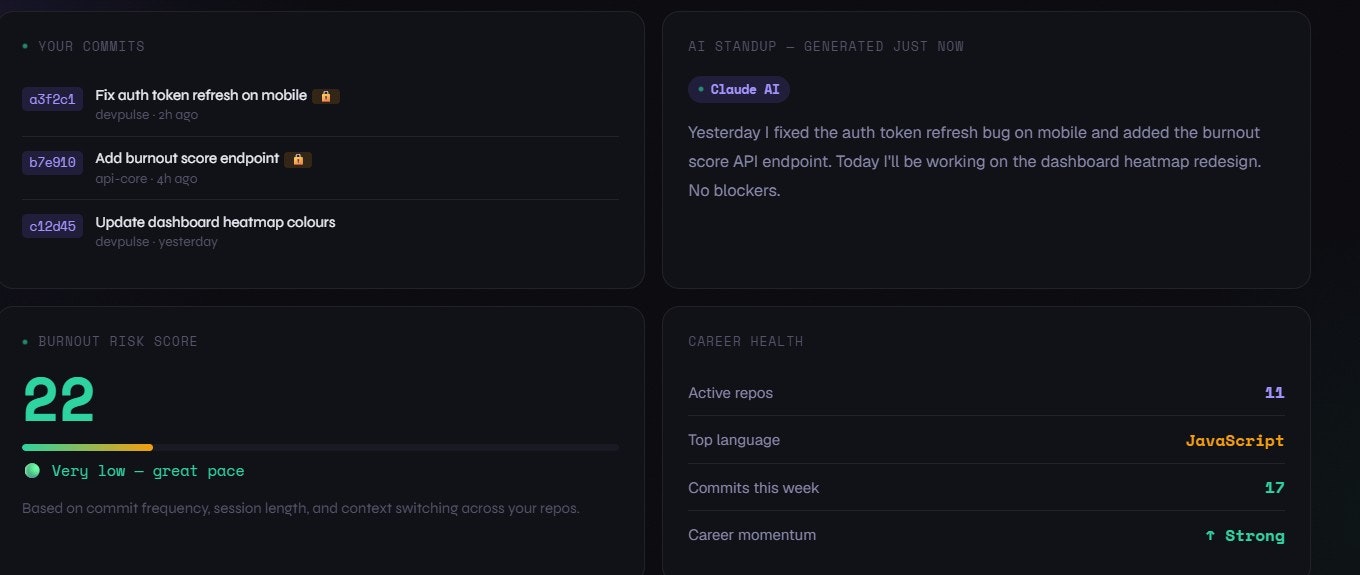Click the up arrow beside Strong momentum

tap(1210, 535)
